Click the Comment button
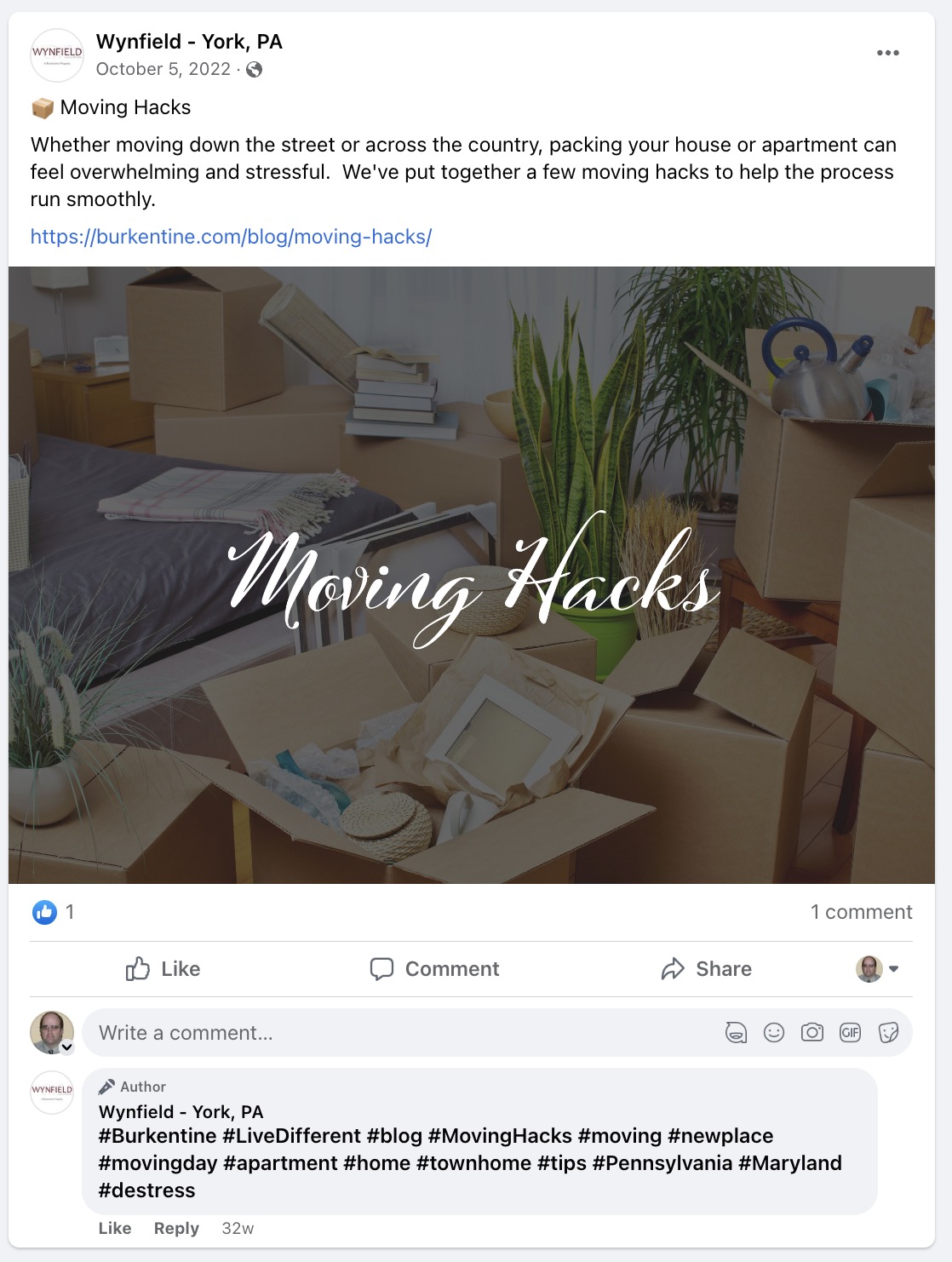 click(x=435, y=969)
